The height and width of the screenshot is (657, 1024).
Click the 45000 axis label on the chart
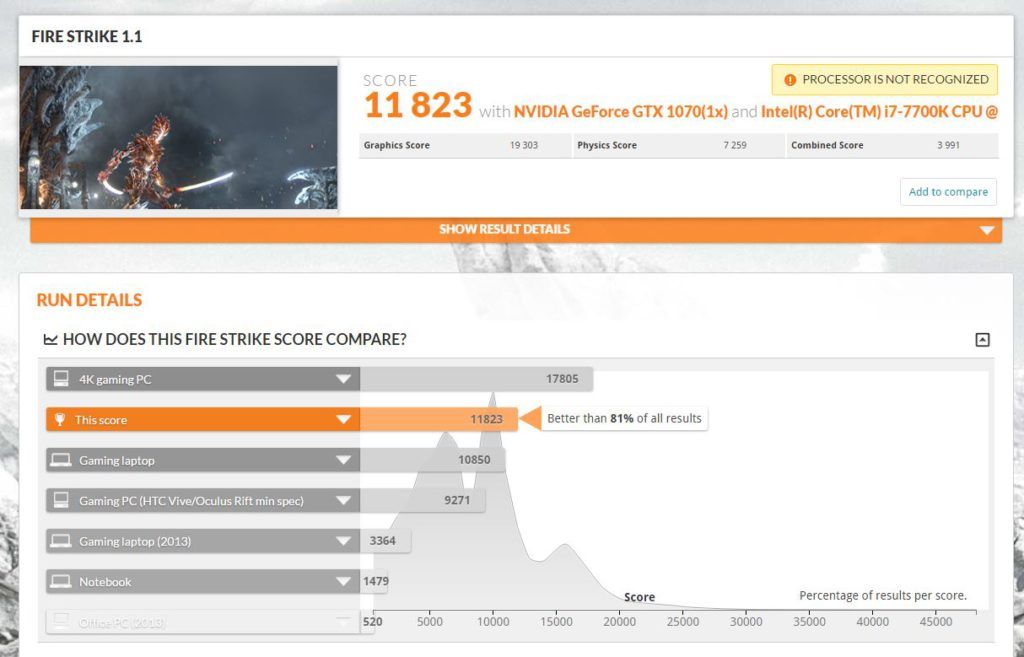[x=936, y=622]
